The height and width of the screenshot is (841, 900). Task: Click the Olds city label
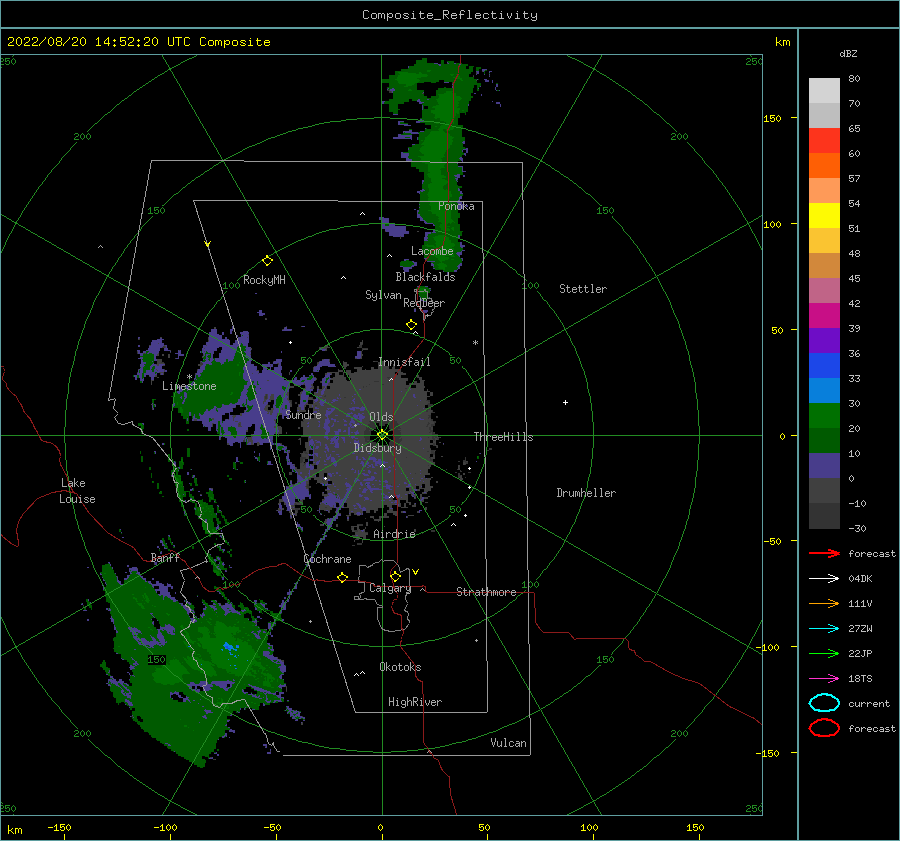pos(381,417)
